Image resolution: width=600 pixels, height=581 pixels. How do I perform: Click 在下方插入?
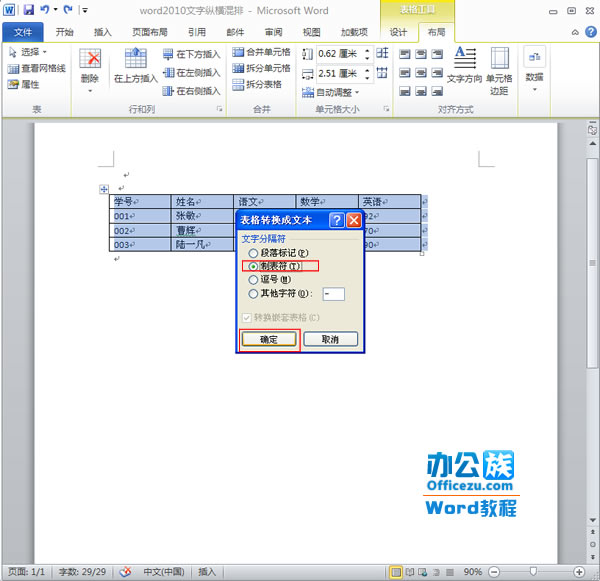point(192,54)
